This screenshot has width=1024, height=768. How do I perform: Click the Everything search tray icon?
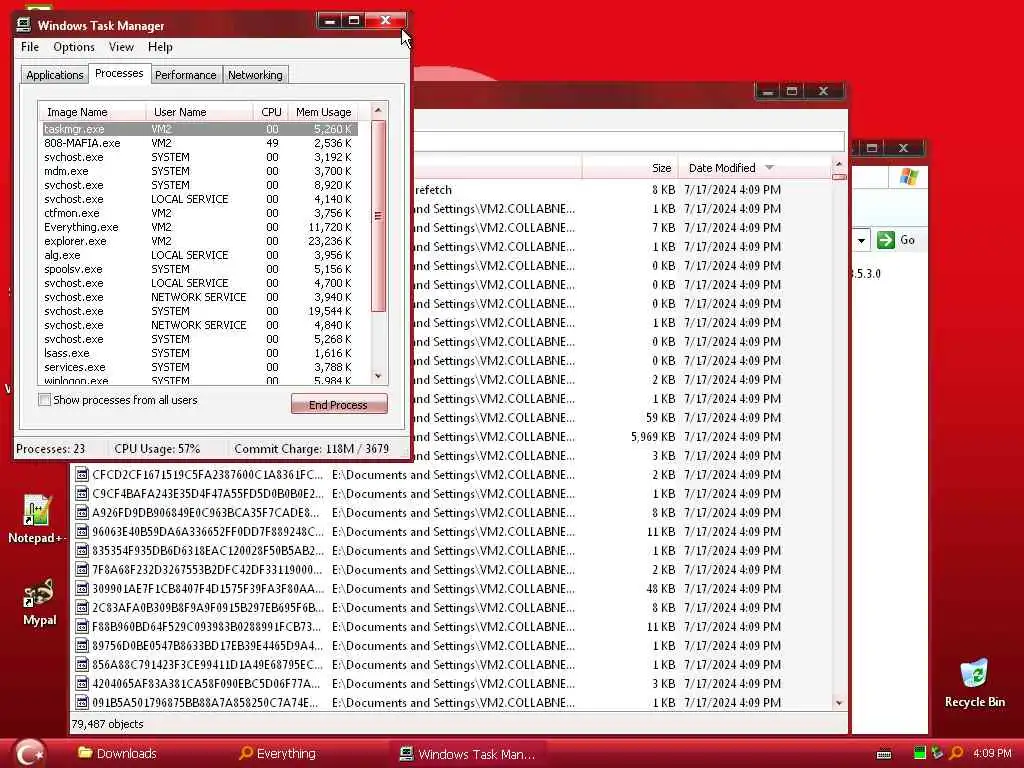[955, 753]
